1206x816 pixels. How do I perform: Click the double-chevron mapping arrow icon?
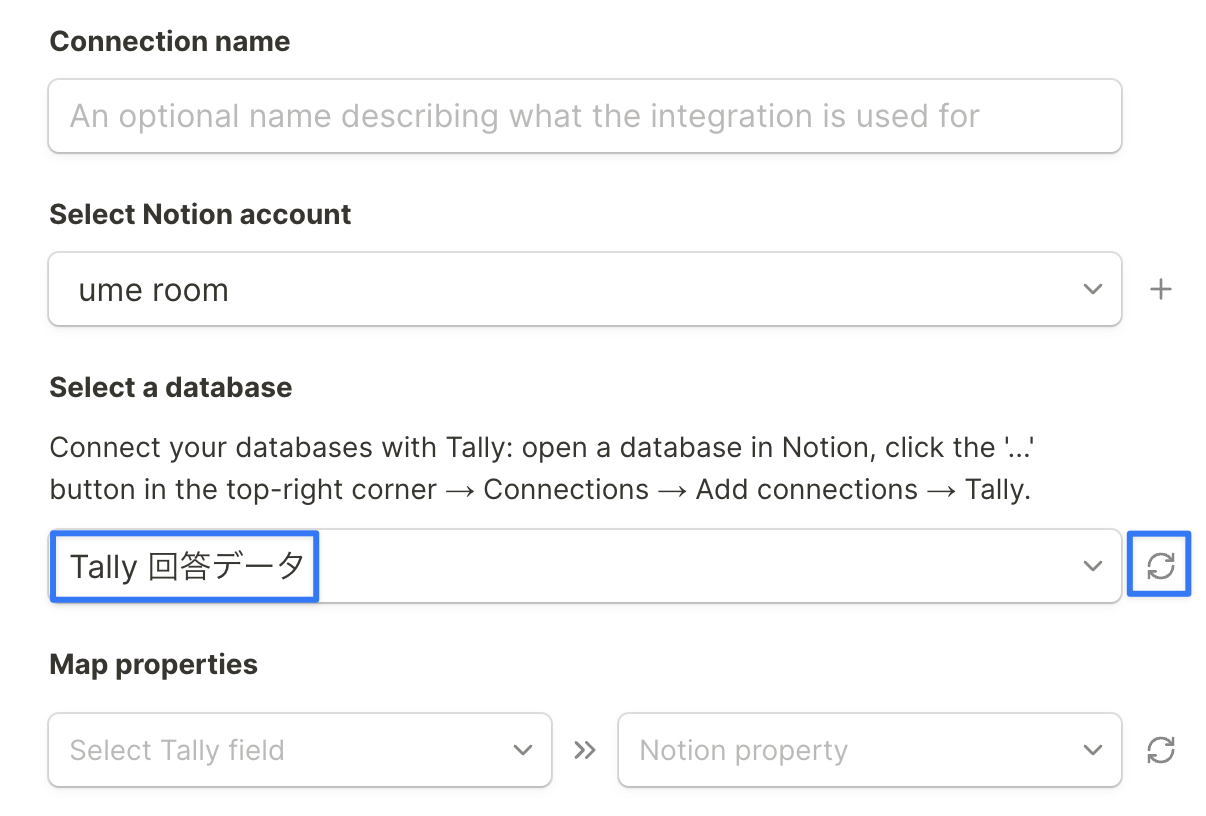coord(585,750)
